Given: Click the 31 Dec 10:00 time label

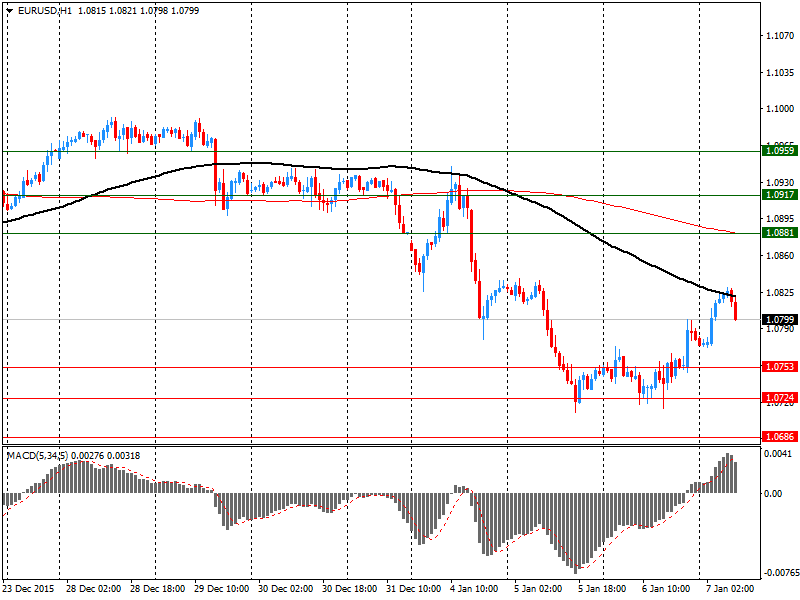Looking at the screenshot, I should (x=414, y=589).
